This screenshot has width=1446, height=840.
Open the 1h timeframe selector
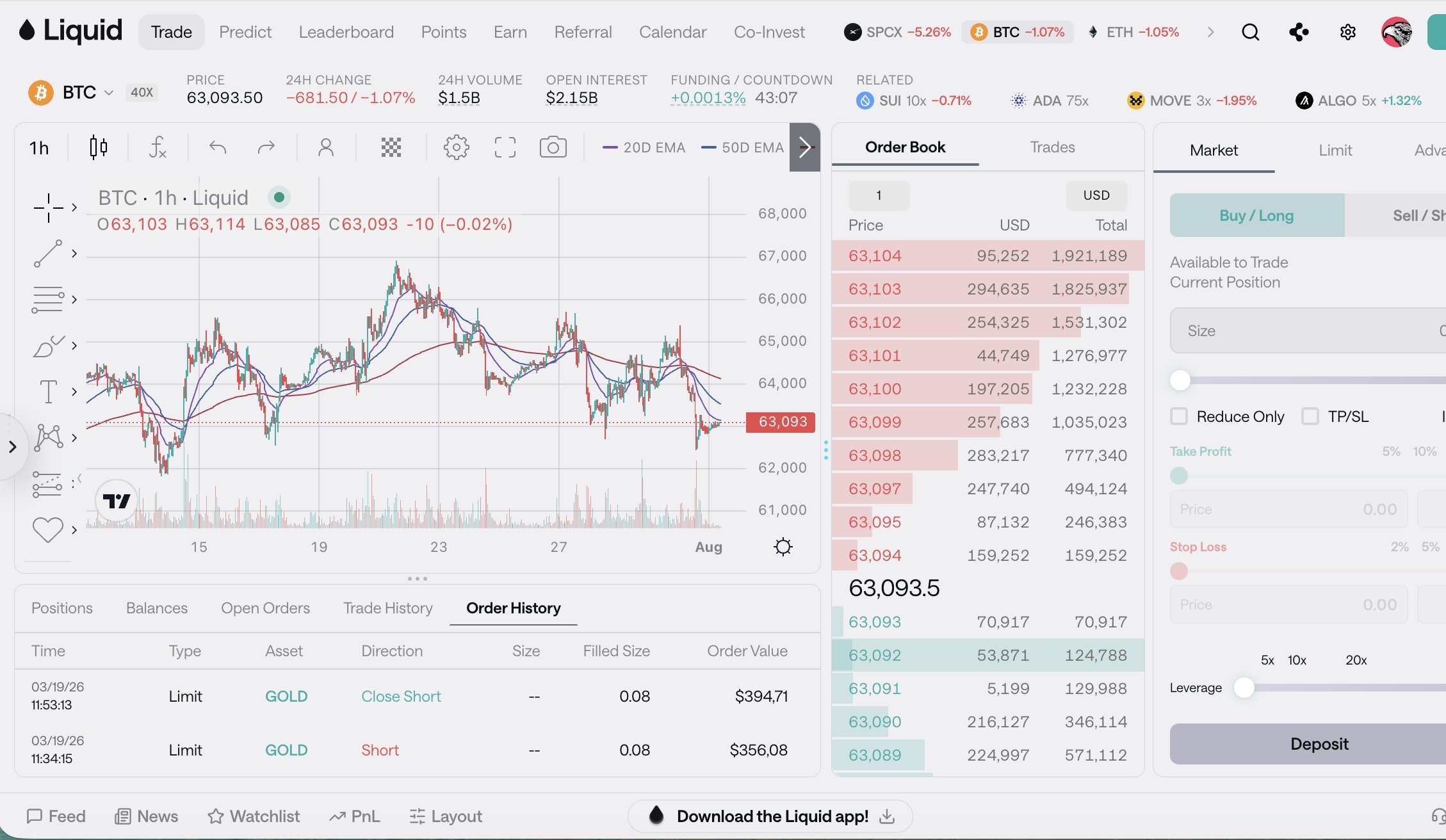tap(39, 148)
